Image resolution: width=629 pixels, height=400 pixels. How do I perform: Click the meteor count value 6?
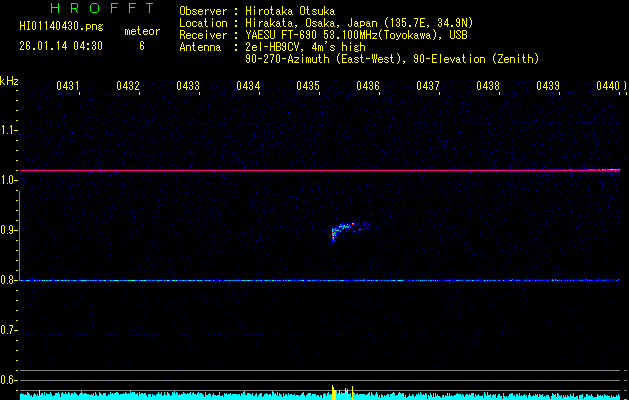(141, 46)
